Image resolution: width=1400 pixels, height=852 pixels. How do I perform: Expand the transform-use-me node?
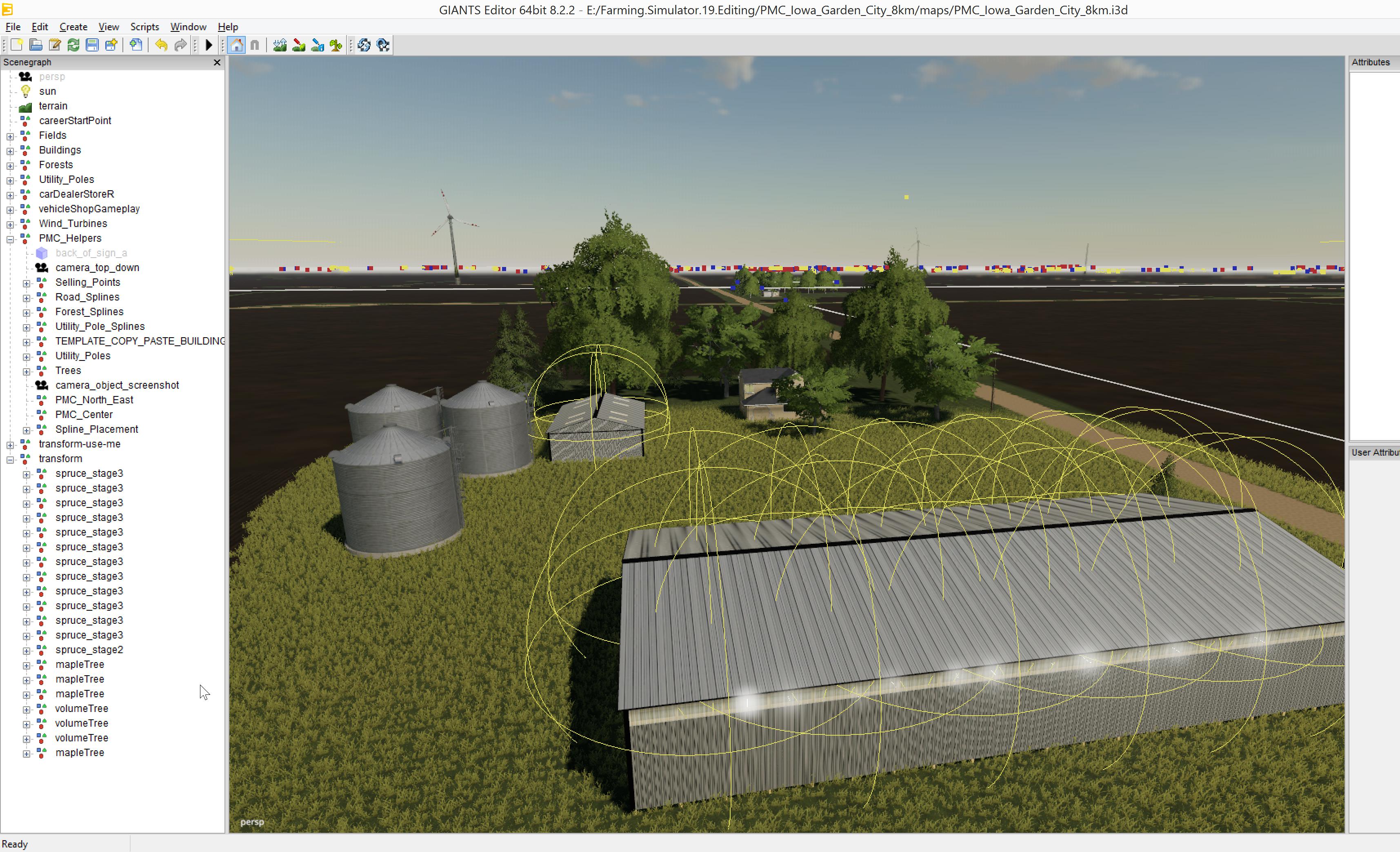(x=10, y=445)
